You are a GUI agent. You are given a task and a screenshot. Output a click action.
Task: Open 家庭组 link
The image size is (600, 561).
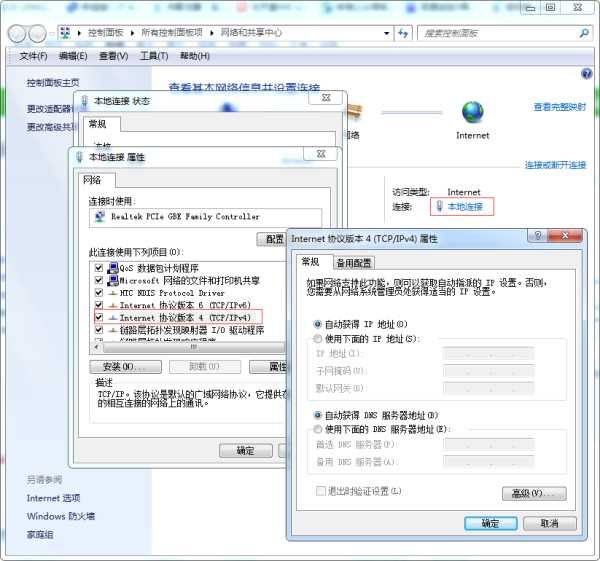pos(40,535)
